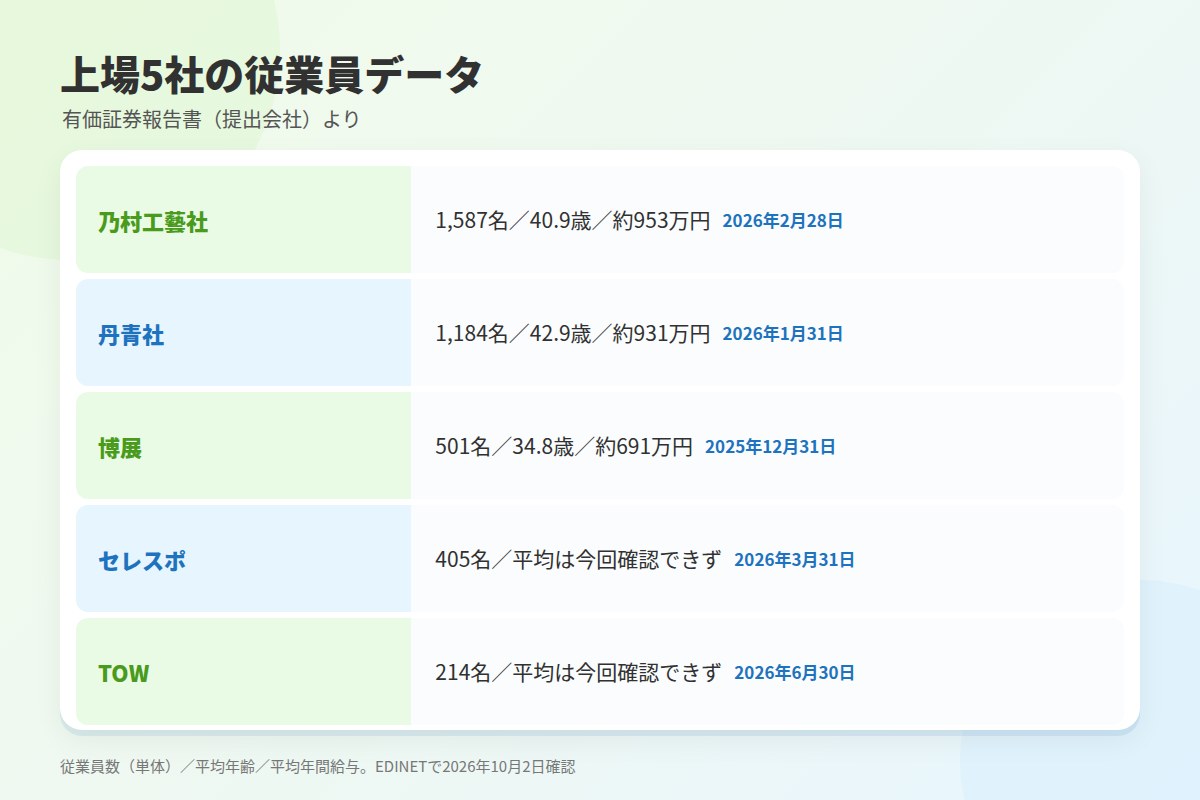Click the company name 博展
The width and height of the screenshot is (1200, 800).
(120, 448)
